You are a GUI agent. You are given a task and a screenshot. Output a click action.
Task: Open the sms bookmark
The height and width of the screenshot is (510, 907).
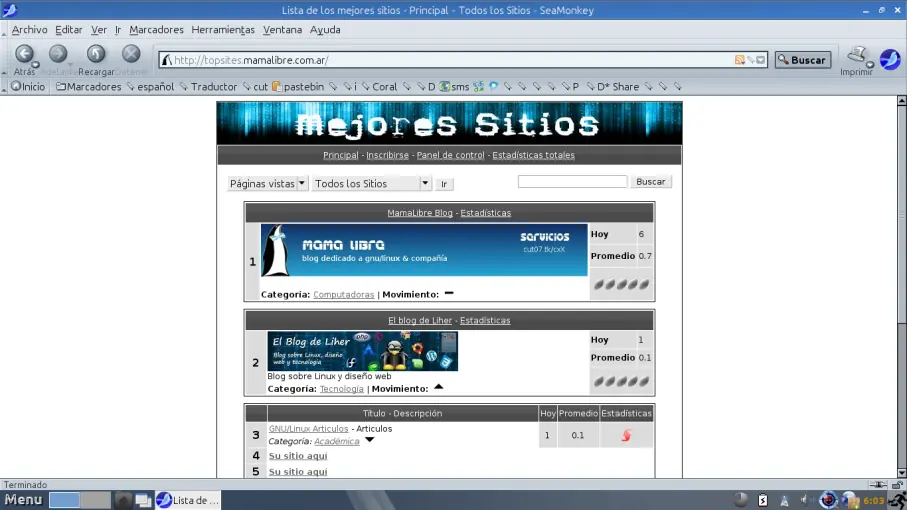coord(454,87)
